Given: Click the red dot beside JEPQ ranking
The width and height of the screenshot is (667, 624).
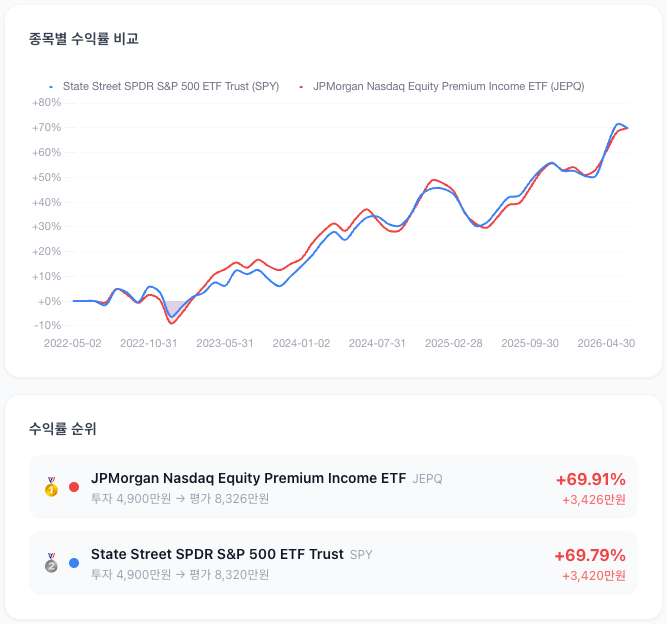Looking at the screenshot, I should point(74,487).
